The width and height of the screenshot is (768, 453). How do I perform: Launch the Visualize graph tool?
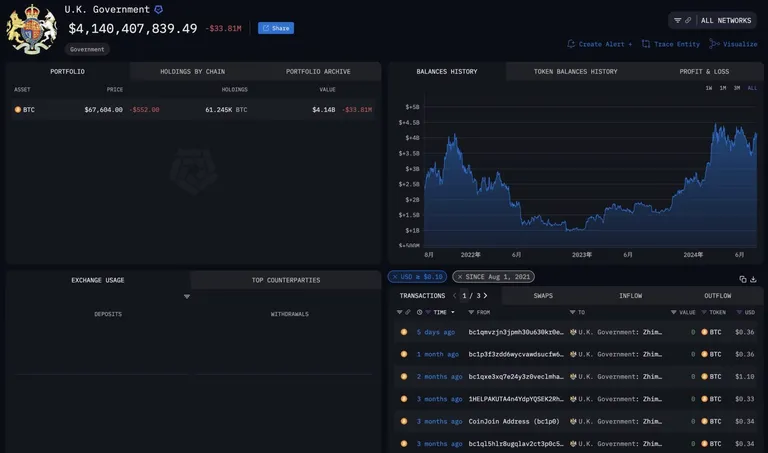click(733, 44)
